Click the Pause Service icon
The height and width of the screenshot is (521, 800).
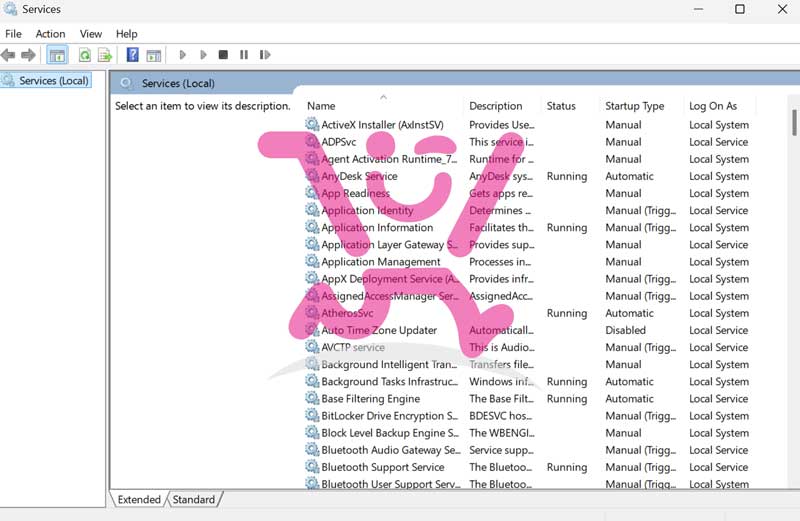tap(244, 55)
